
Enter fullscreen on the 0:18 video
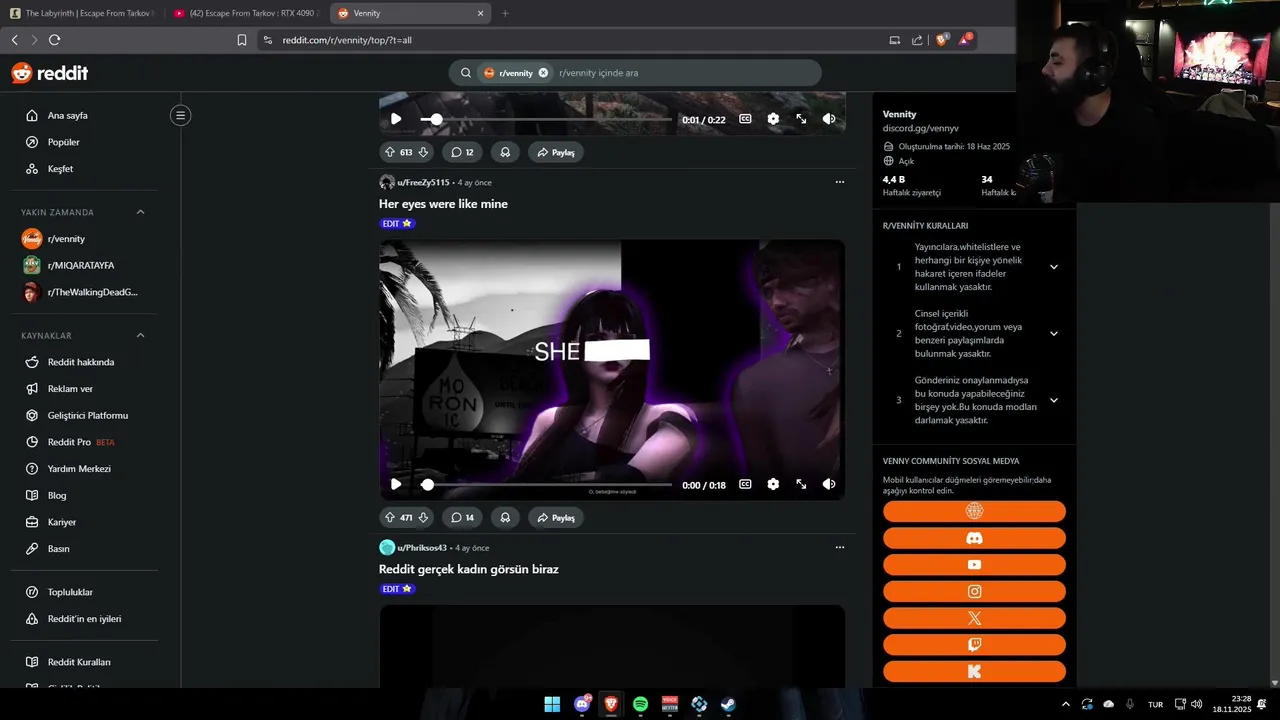(801, 484)
